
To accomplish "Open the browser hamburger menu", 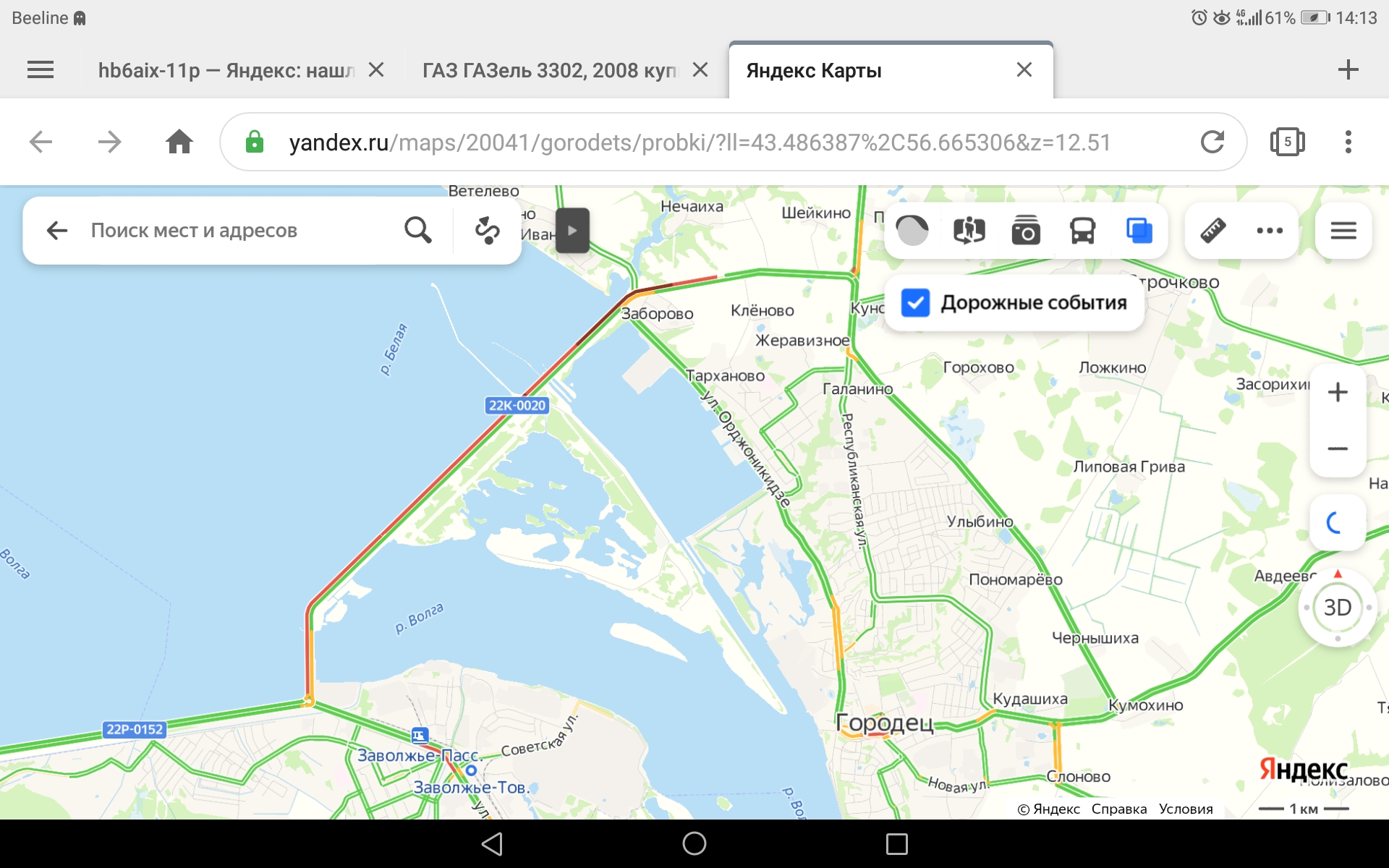I will [x=41, y=70].
